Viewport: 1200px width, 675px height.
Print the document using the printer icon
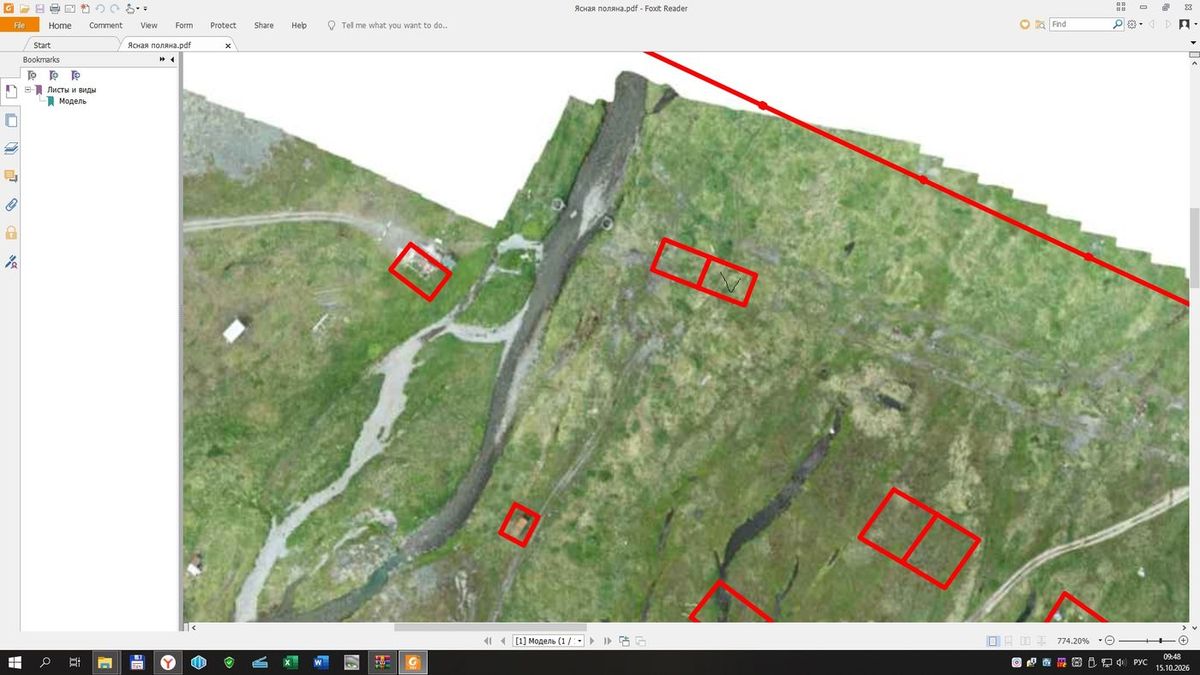pyautogui.click(x=54, y=8)
